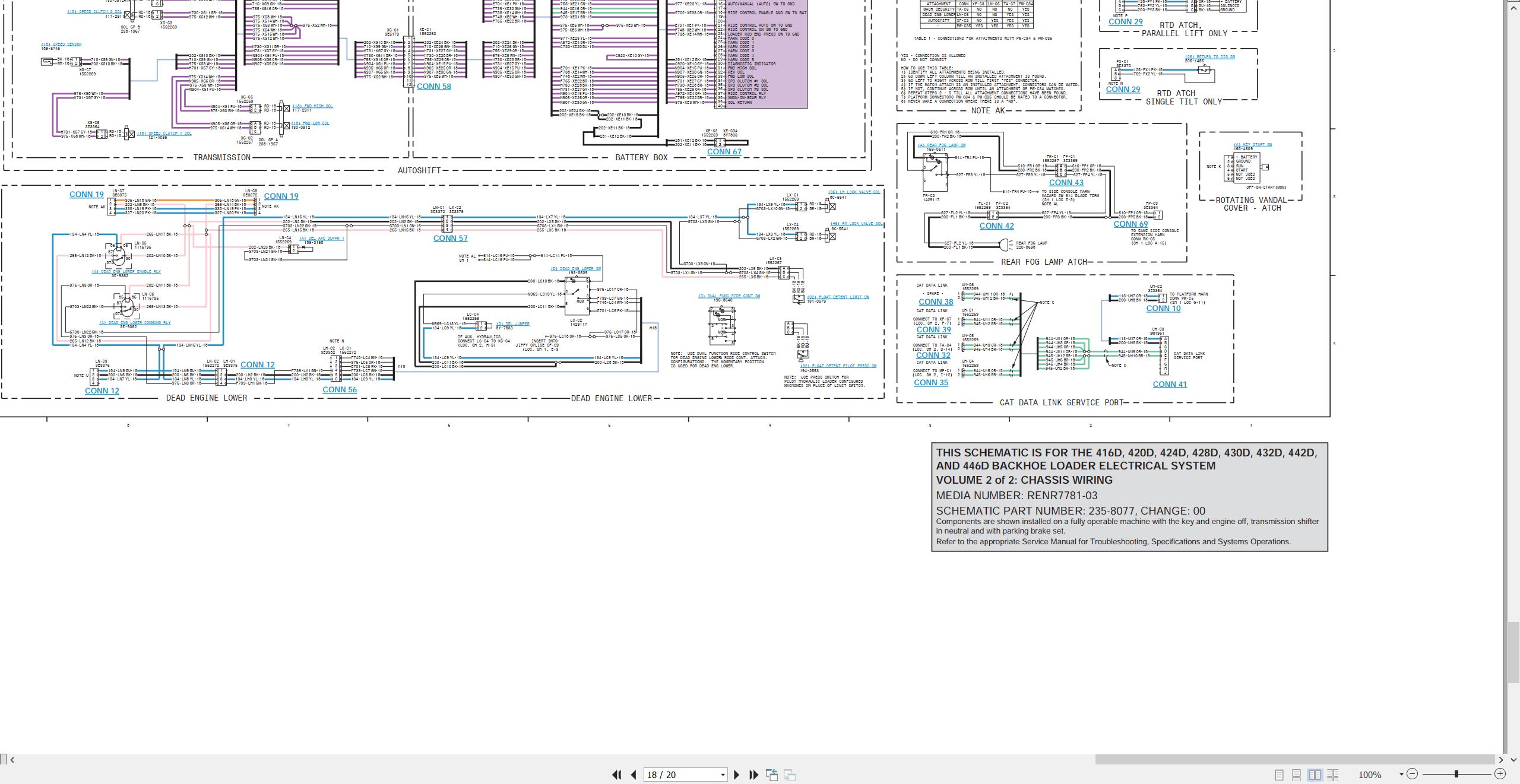The height and width of the screenshot is (784, 1520).
Task: Click the ROTATING VANDAL COVER - ATCH label
Action: pyautogui.click(x=1251, y=204)
